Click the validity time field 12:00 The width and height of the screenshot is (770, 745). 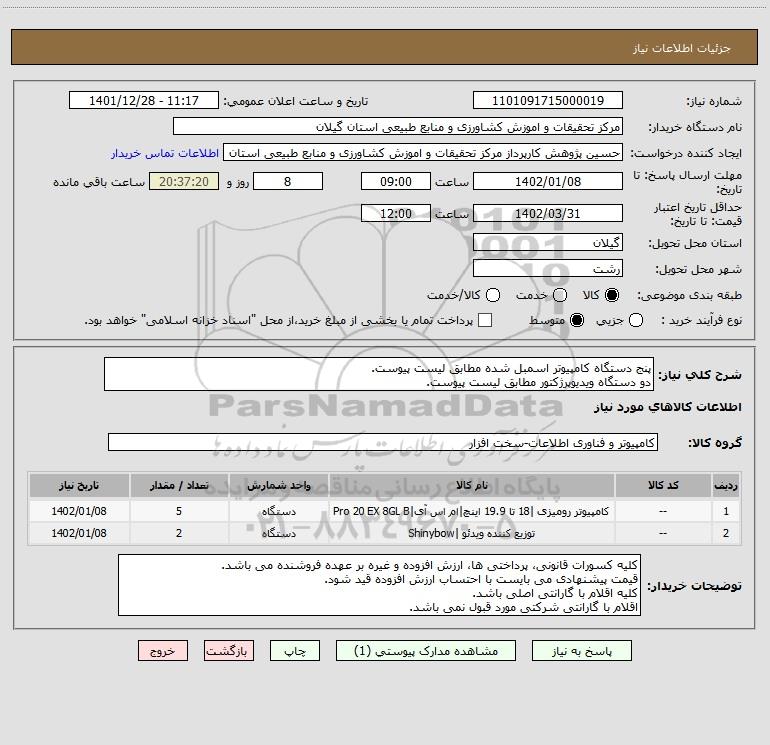396,213
